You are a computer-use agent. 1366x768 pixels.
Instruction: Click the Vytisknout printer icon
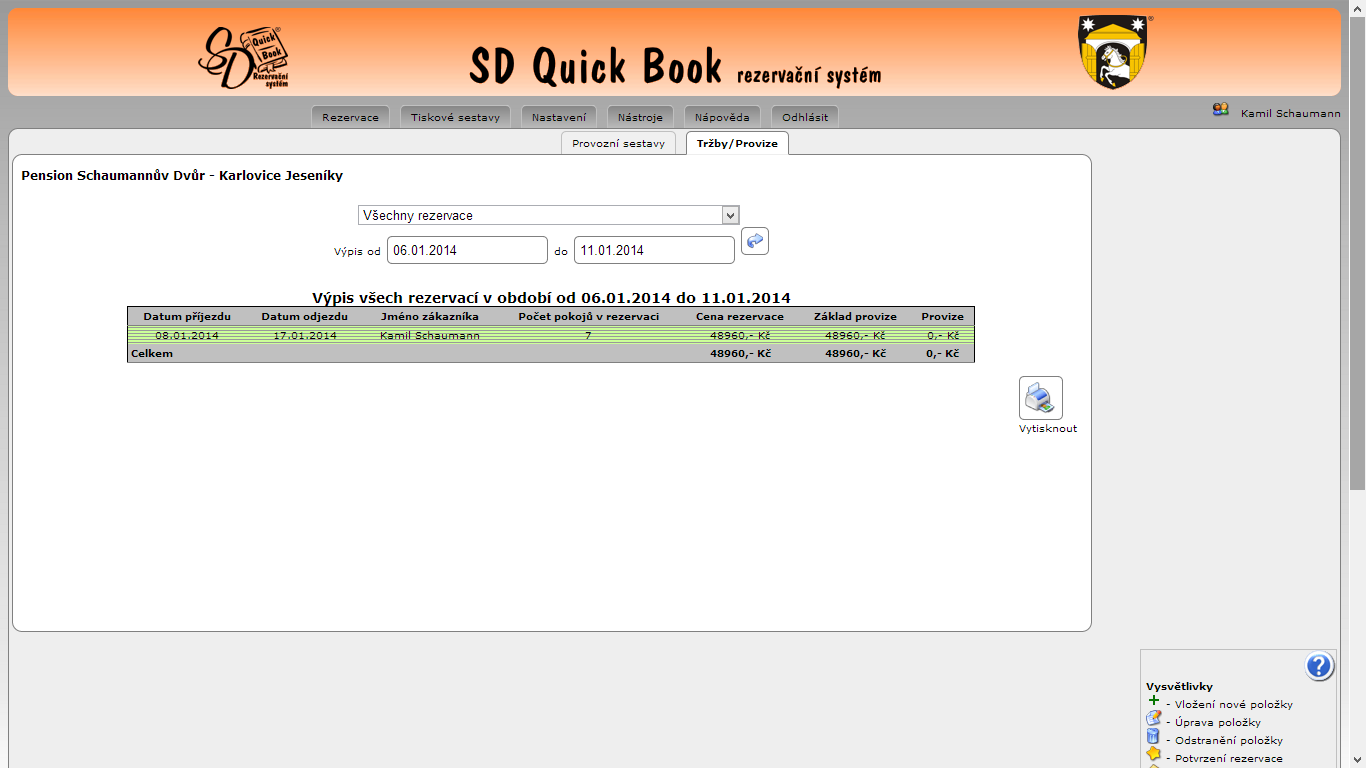[x=1041, y=398]
